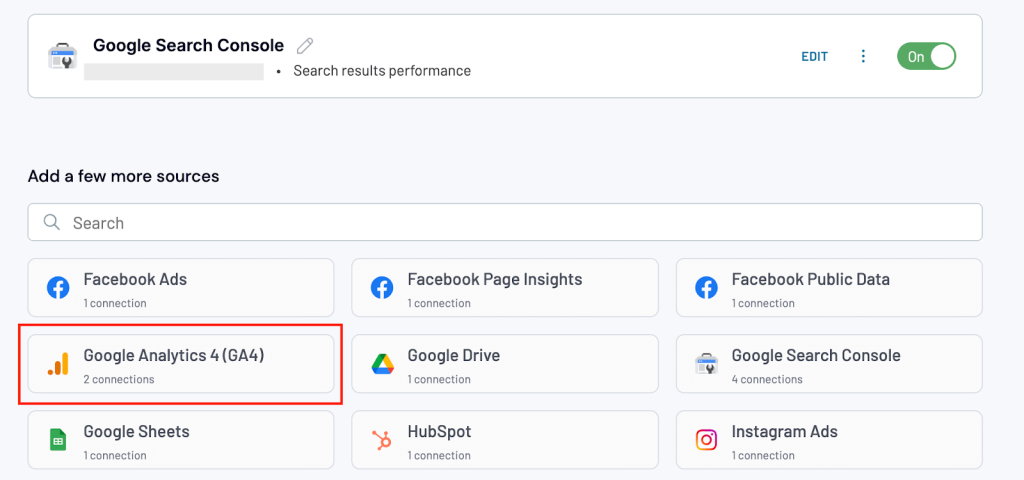Add the Google Search Console source card

click(829, 364)
